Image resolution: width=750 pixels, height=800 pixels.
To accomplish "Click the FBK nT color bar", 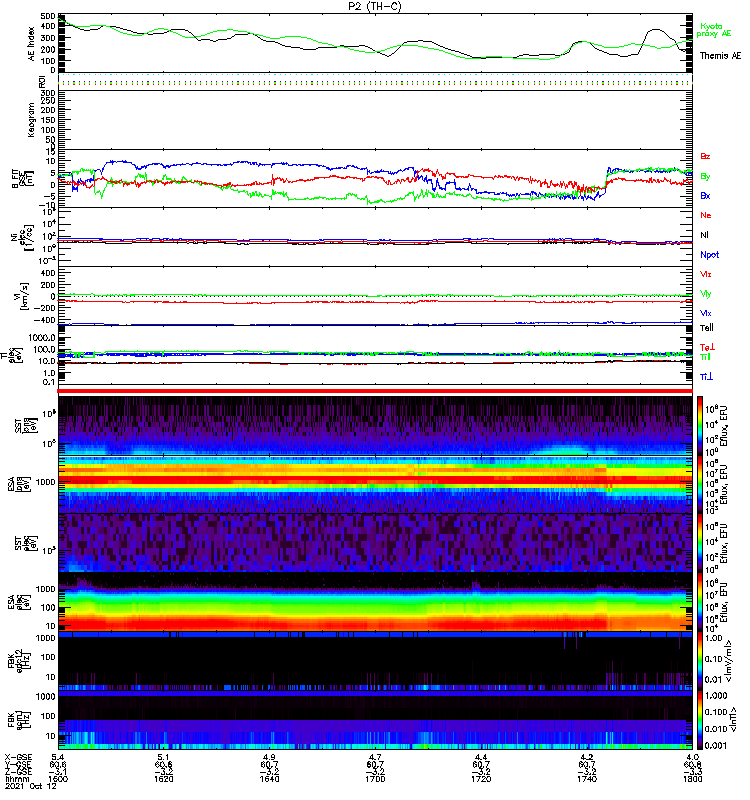I will coord(700,720).
